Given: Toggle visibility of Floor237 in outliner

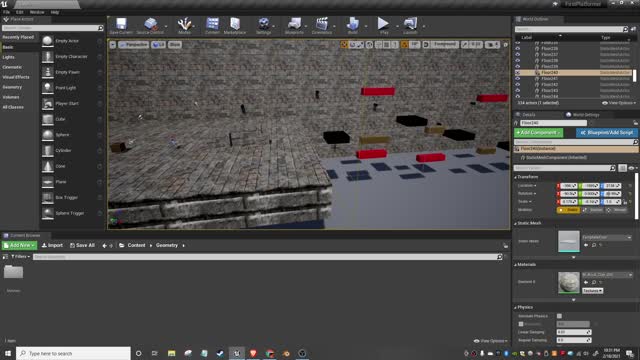Looking at the screenshot, I should point(518,54).
